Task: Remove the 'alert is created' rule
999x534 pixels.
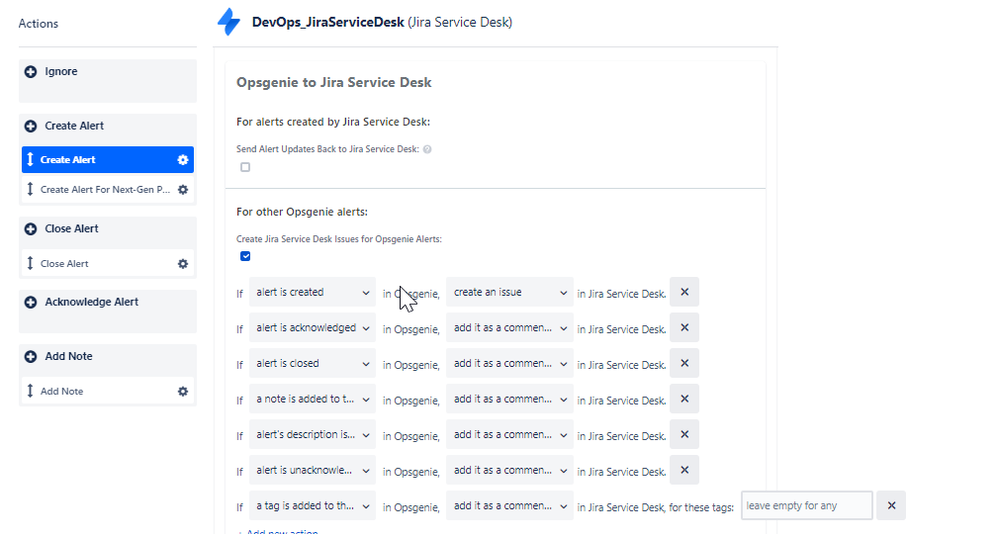Action: click(x=684, y=292)
